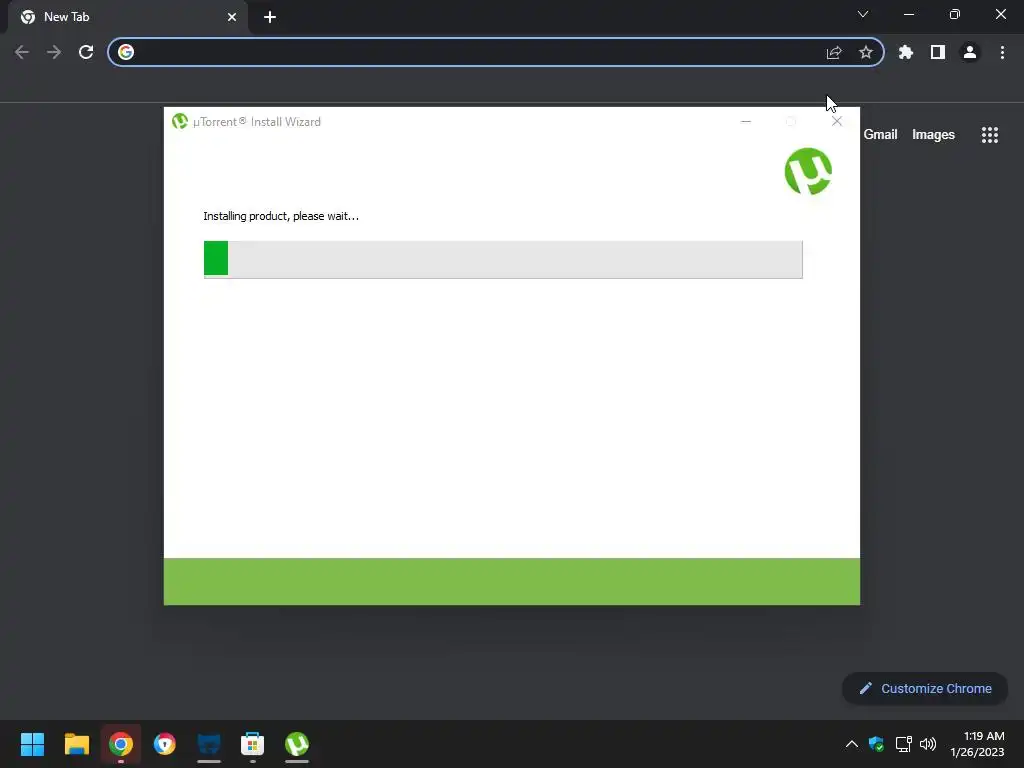
Task: Open the Chrome three-dot menu
Action: (x=1002, y=52)
